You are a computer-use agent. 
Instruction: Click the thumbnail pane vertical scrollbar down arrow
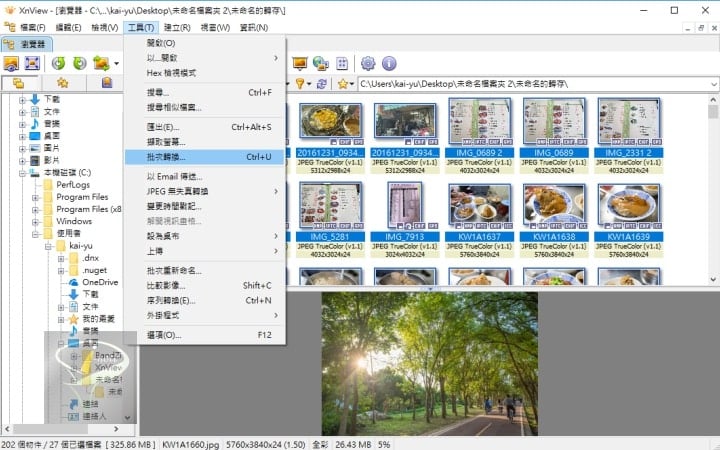tap(713, 279)
